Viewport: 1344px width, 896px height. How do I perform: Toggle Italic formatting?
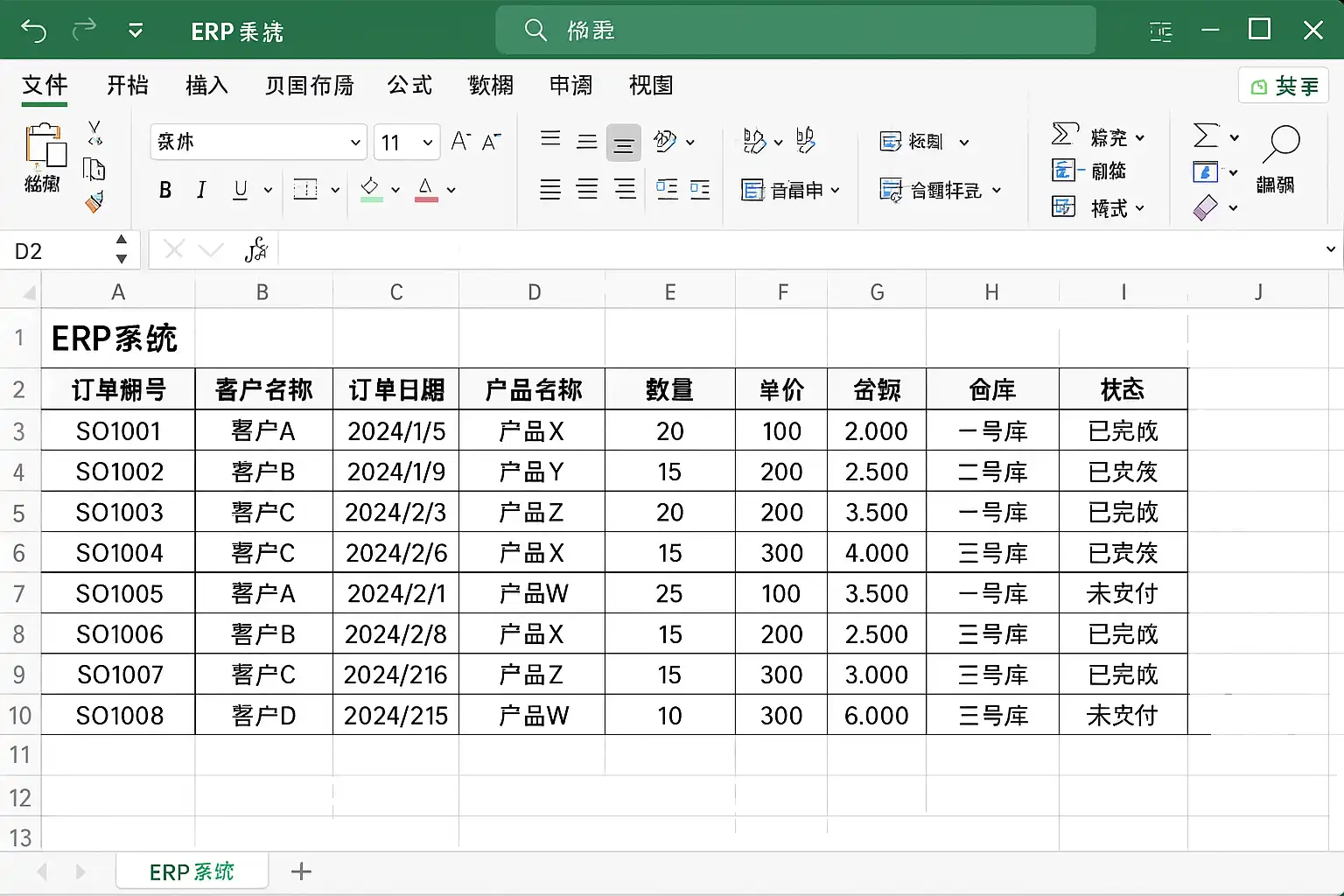[x=201, y=190]
